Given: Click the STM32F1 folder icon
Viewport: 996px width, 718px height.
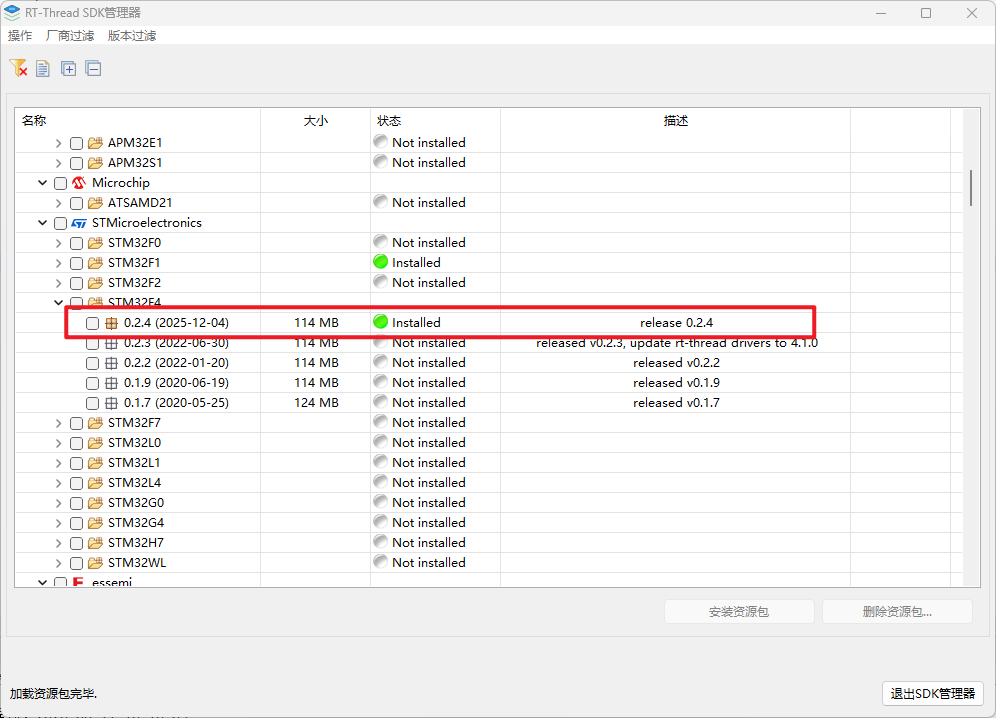Looking at the screenshot, I should pos(95,263).
